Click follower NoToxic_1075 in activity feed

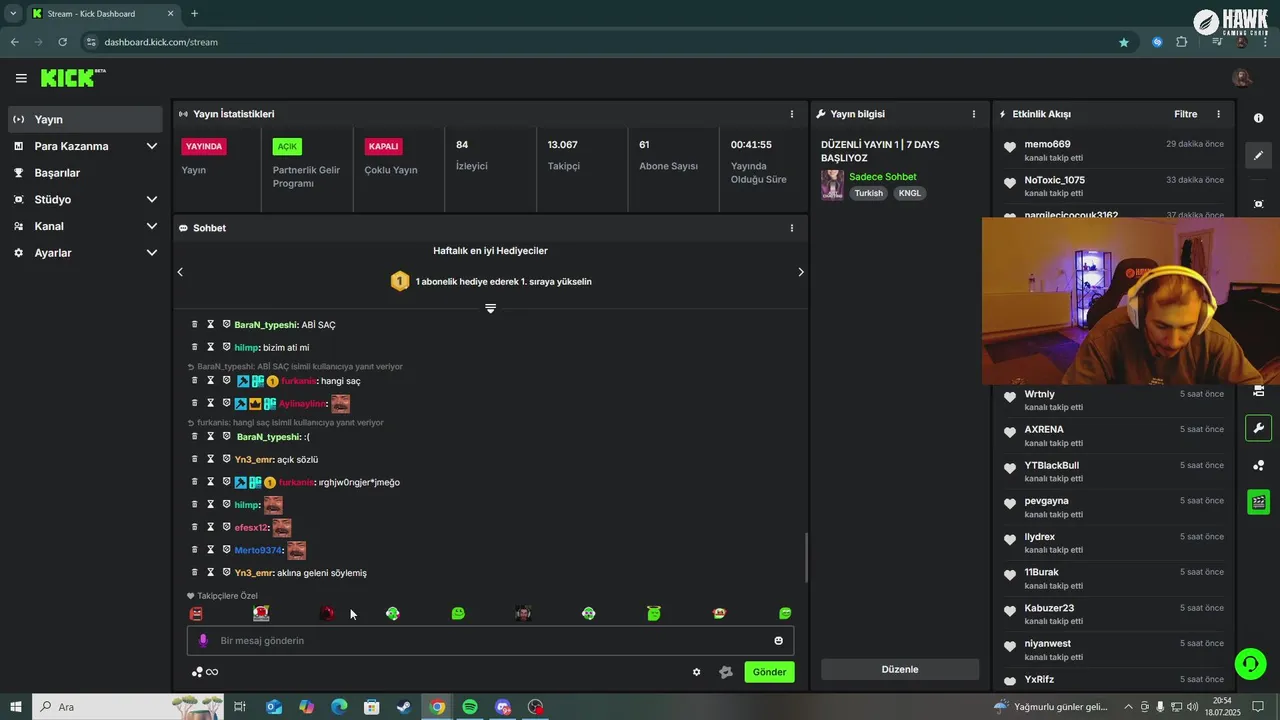click(1054, 180)
